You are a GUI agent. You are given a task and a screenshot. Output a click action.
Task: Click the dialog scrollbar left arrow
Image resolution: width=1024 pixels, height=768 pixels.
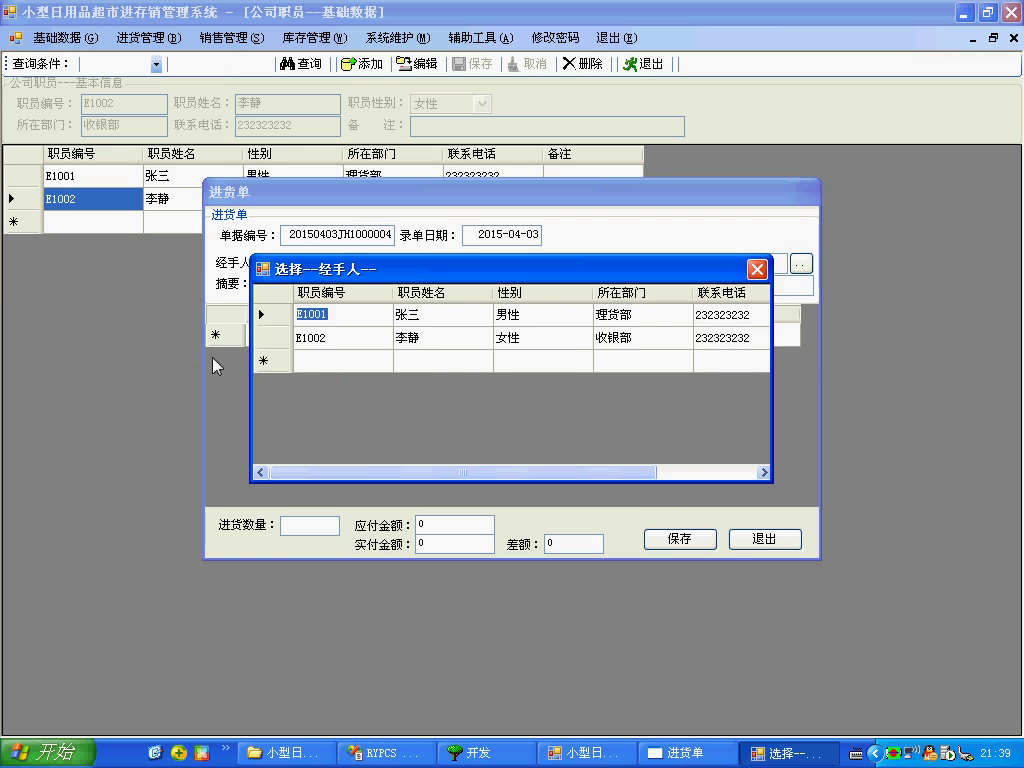point(261,472)
